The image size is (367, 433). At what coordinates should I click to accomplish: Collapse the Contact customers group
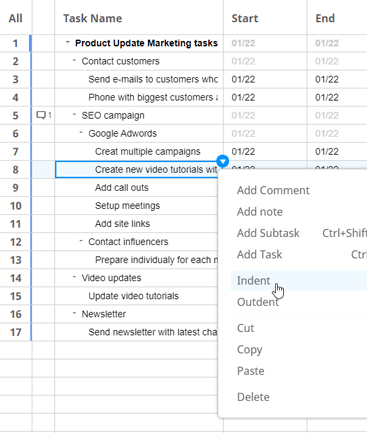[74, 60]
